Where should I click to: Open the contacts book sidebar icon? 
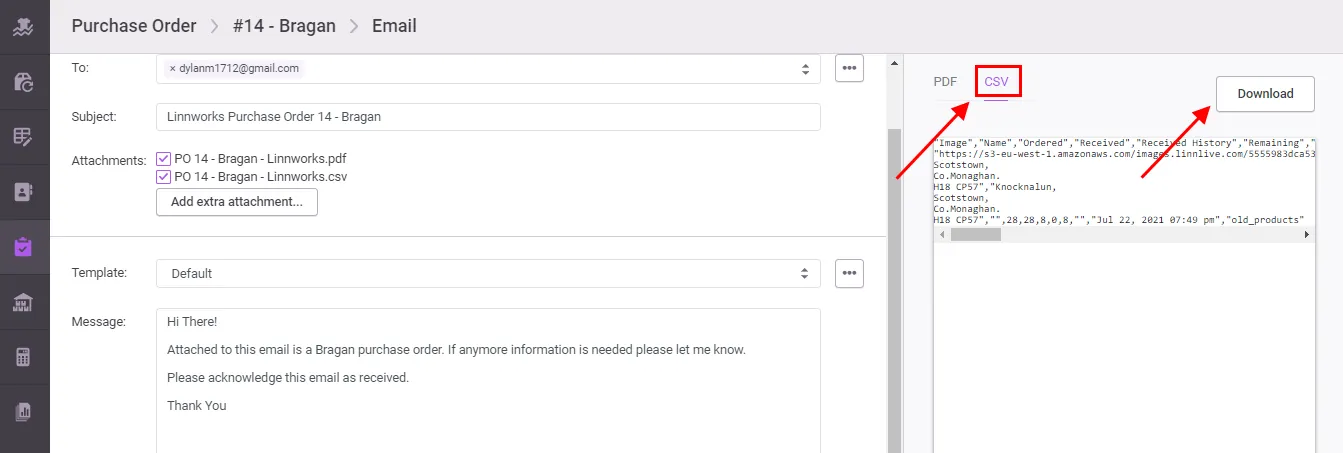tap(24, 192)
